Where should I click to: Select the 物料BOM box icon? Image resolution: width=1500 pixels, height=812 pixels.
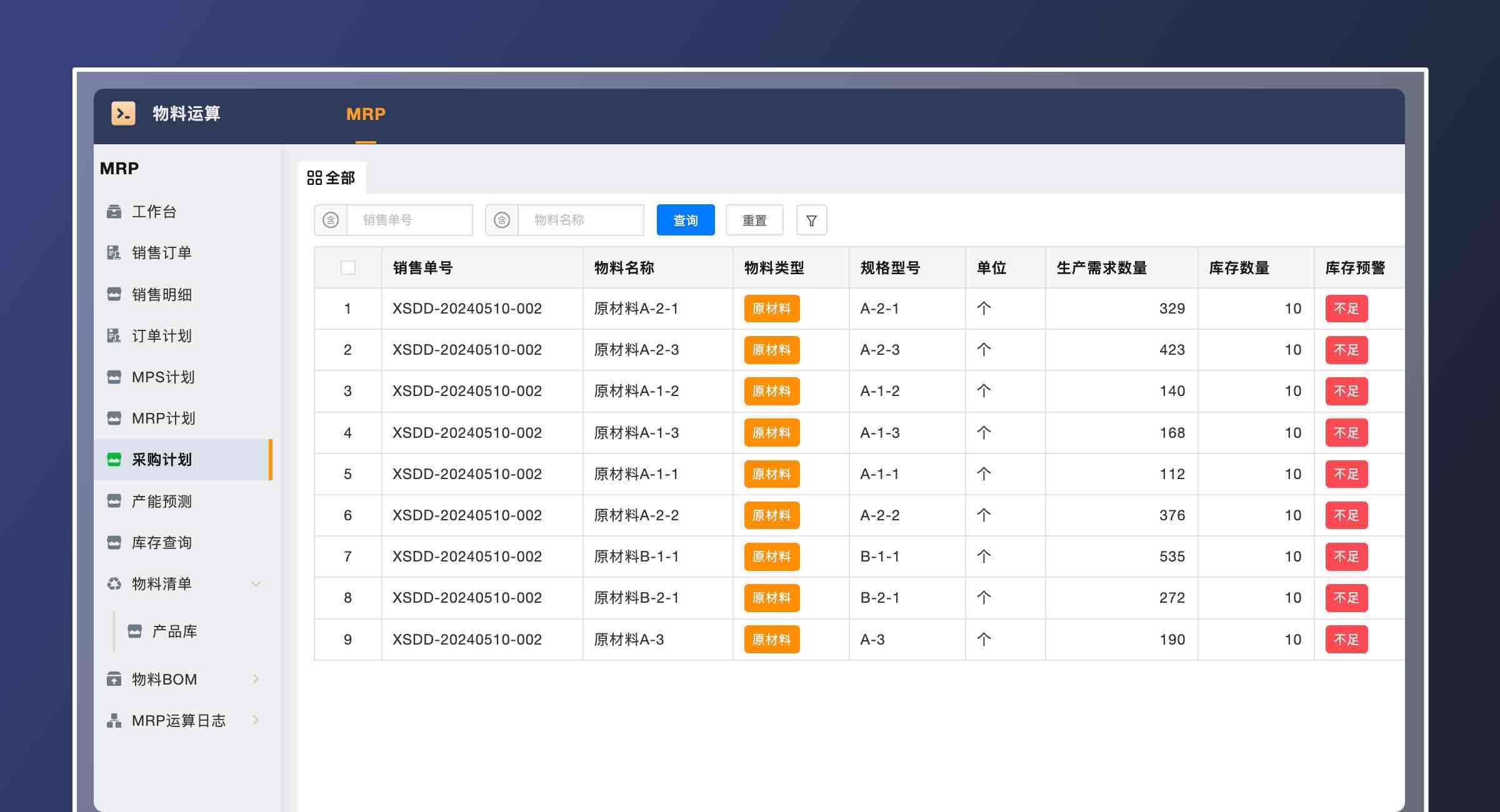tap(113, 679)
